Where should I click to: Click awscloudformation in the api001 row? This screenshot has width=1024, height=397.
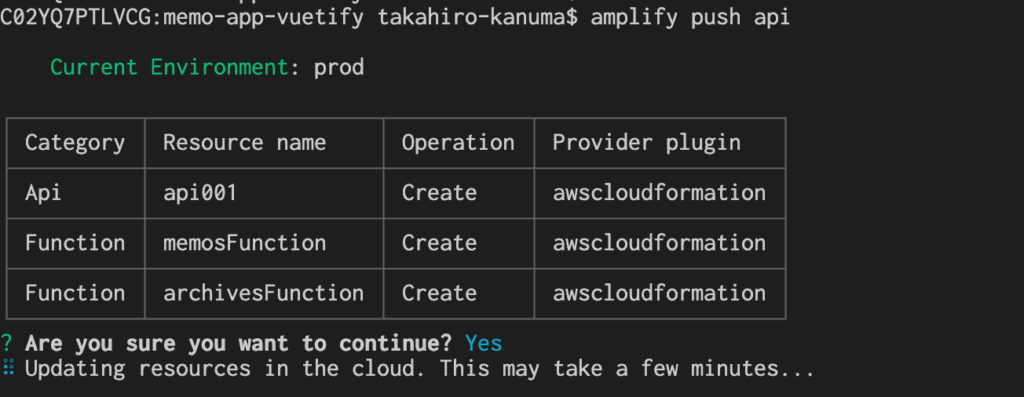659,193
